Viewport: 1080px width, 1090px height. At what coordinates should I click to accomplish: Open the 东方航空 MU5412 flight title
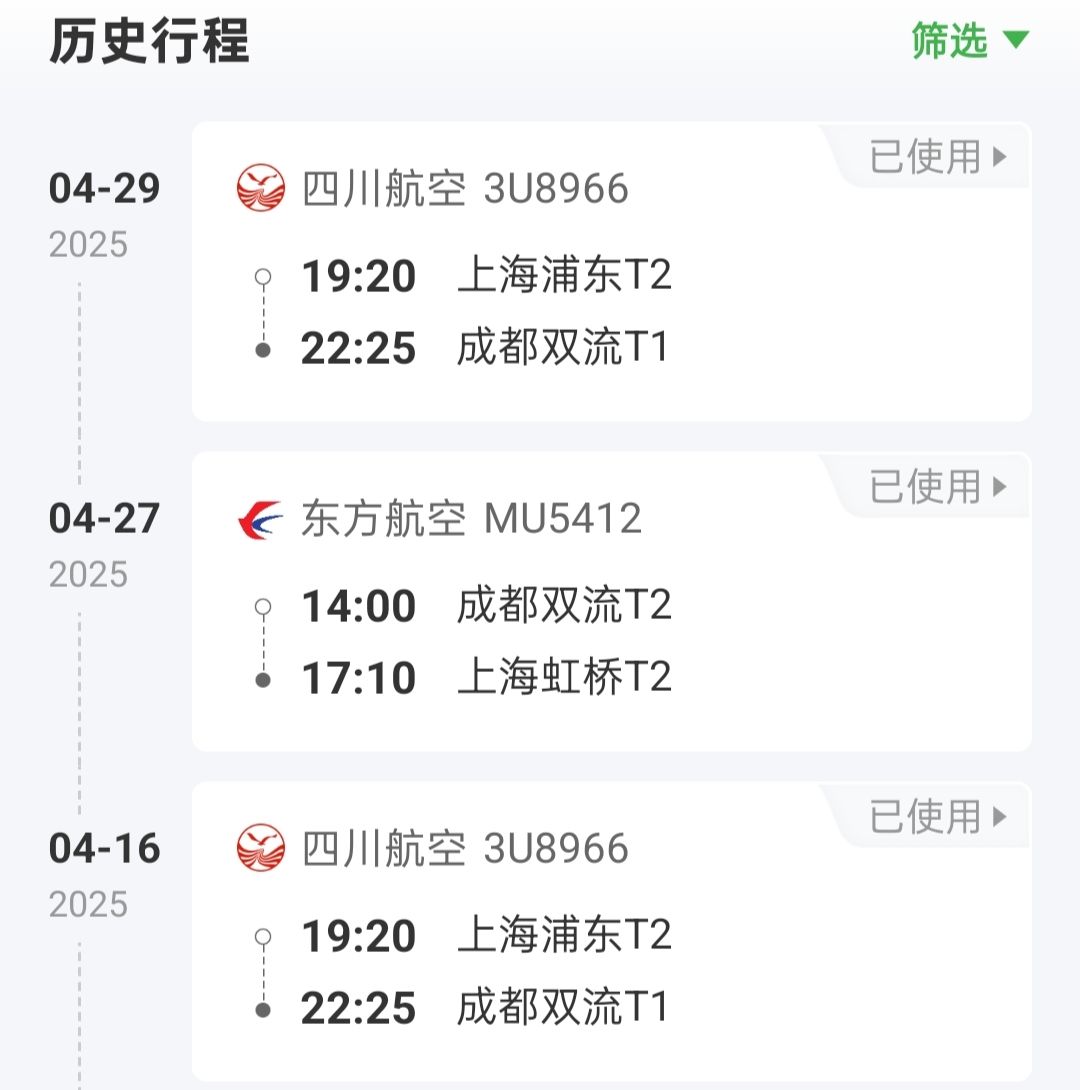pos(471,519)
